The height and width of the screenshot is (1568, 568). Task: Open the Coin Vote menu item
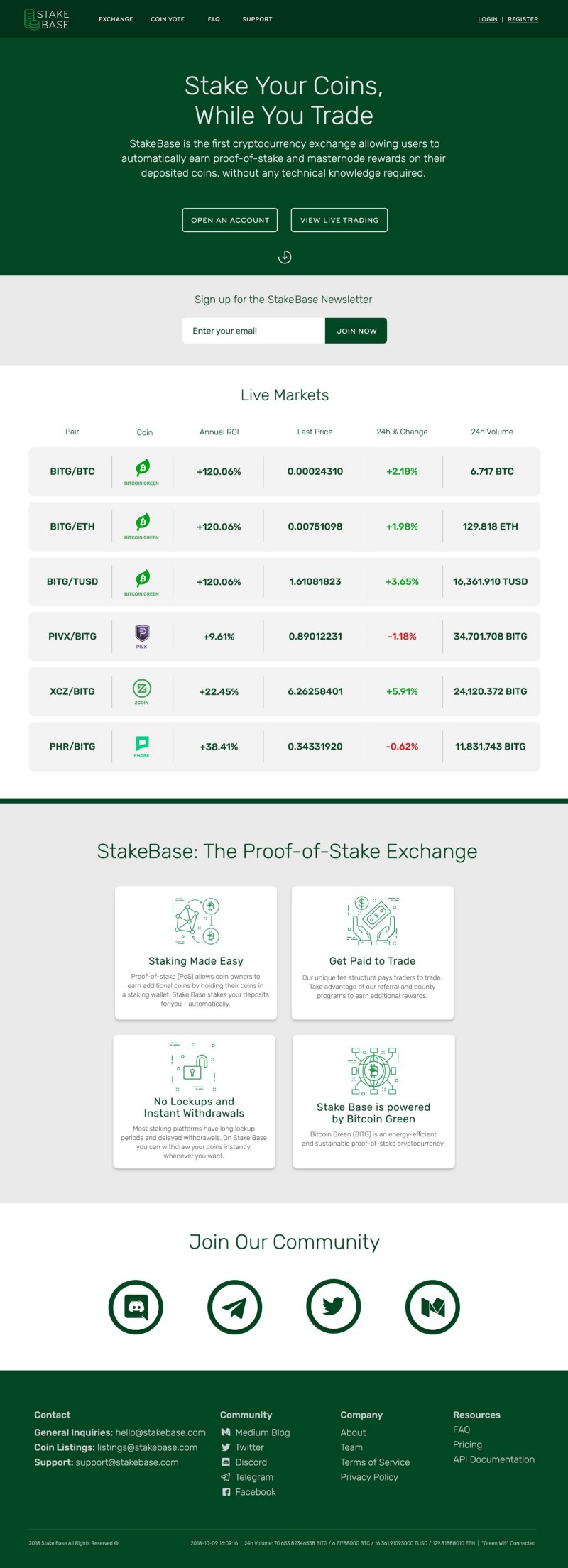168,19
